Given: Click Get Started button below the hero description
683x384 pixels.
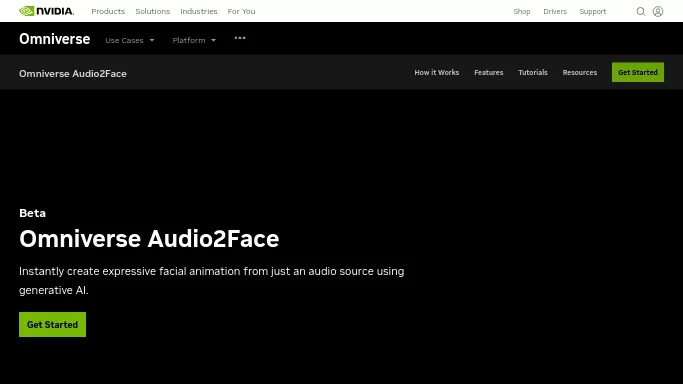Looking at the screenshot, I should coord(52,324).
